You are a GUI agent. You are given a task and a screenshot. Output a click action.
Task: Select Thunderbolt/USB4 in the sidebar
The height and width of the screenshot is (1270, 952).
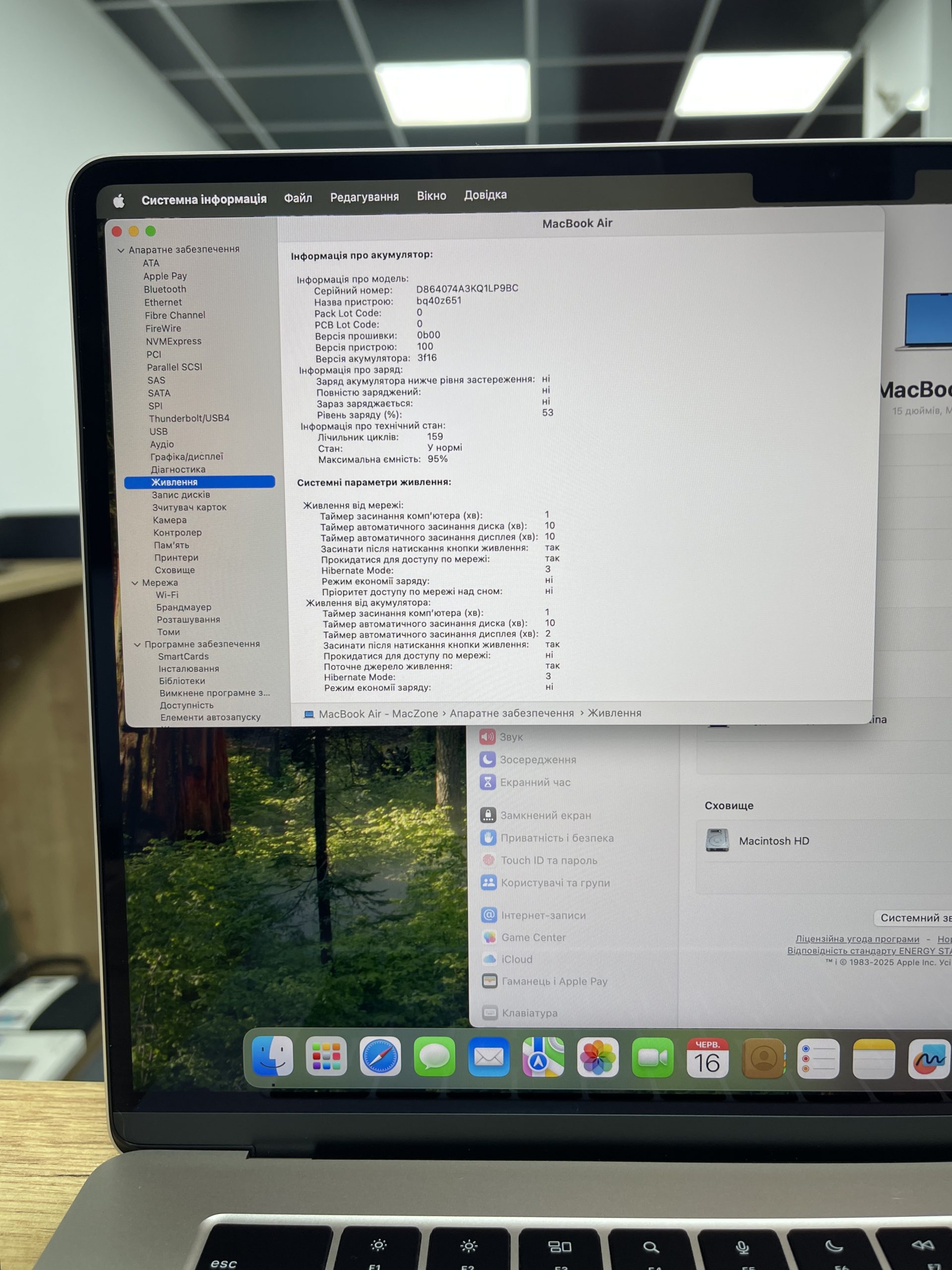[x=189, y=418]
